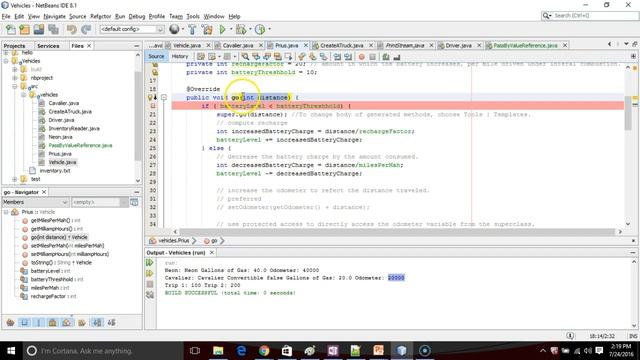
Task: Open File Explorer from the Windows taskbar
Action: [218, 351]
